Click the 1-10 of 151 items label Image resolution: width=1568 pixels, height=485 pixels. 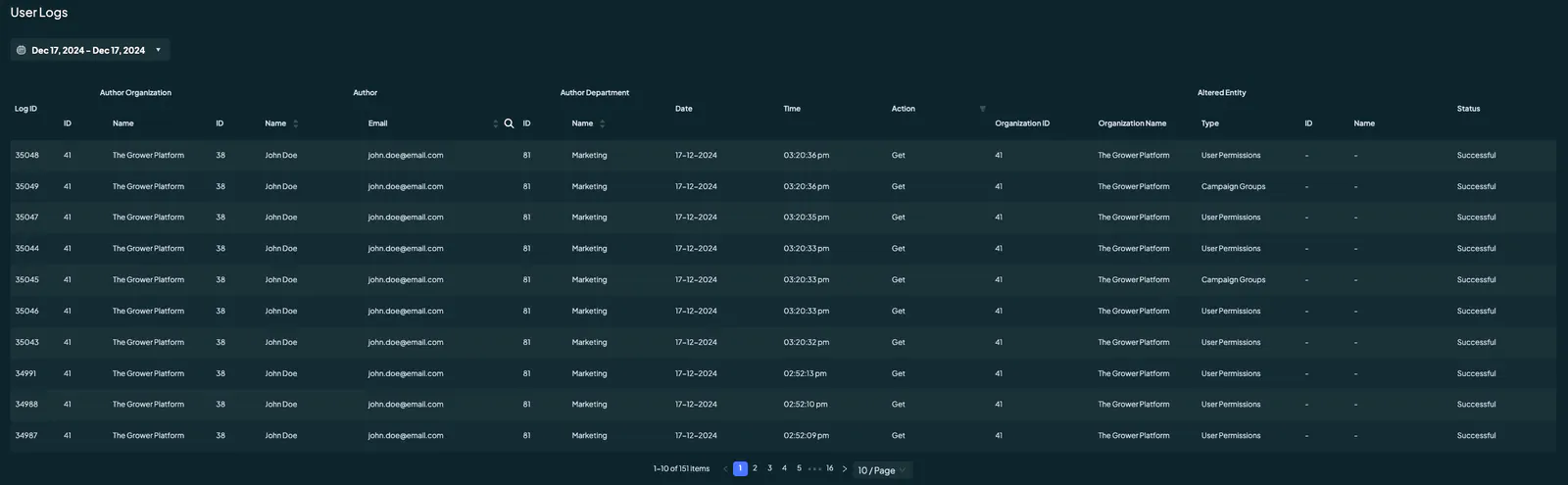681,469
